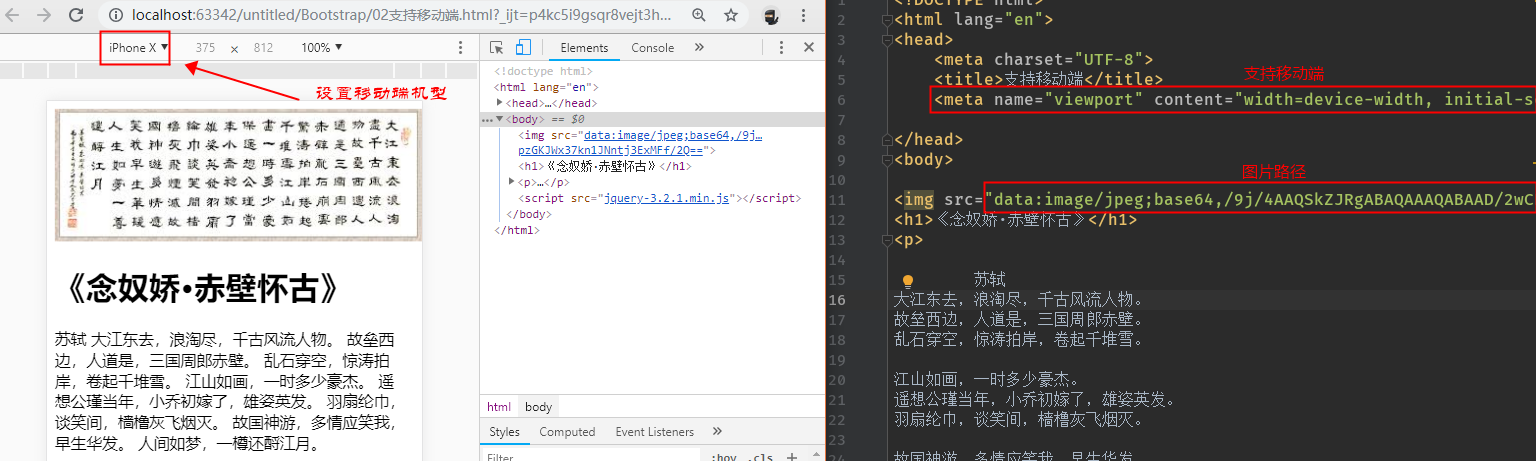Bookmark this page with the star icon

click(731, 16)
